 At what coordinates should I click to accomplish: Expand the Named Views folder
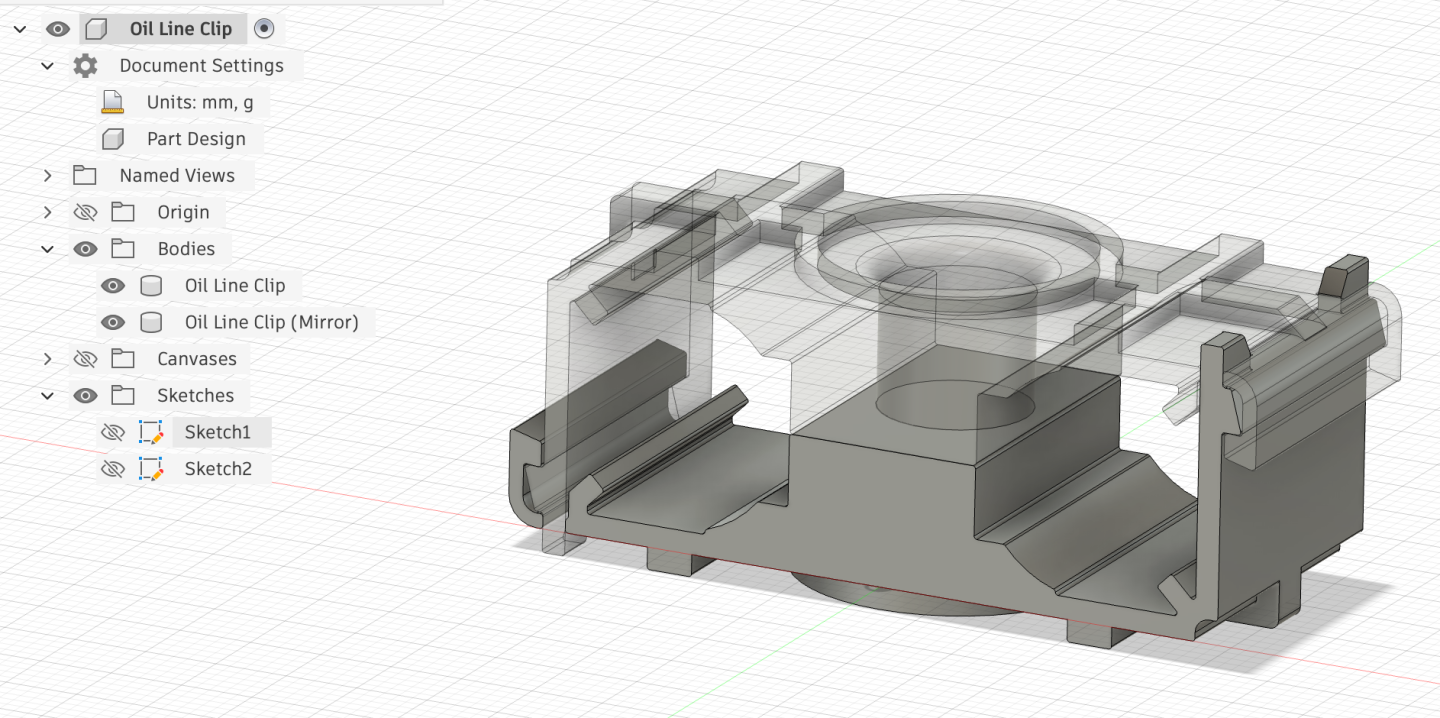click(47, 176)
